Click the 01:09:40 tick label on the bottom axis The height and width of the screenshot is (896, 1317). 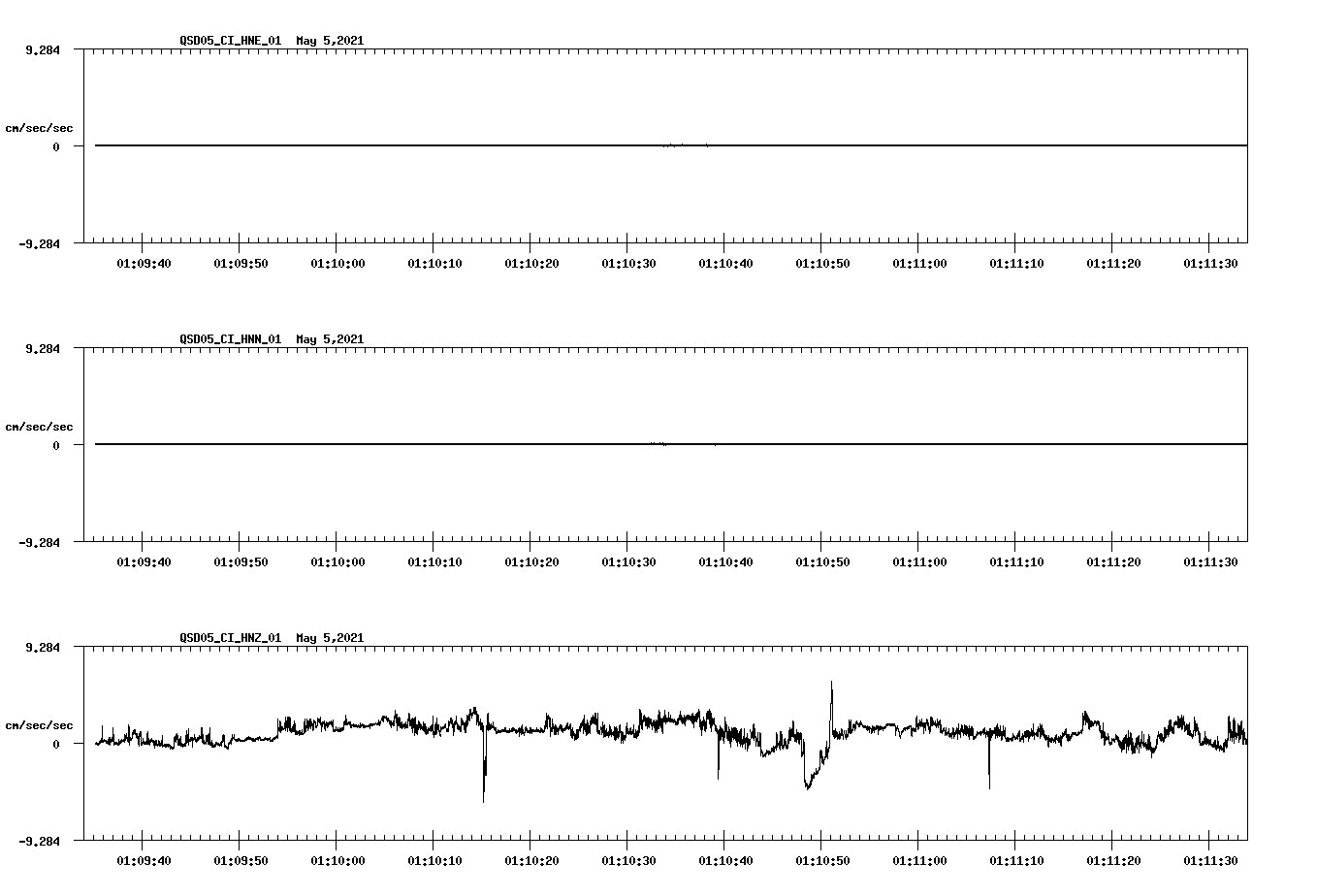(145, 858)
